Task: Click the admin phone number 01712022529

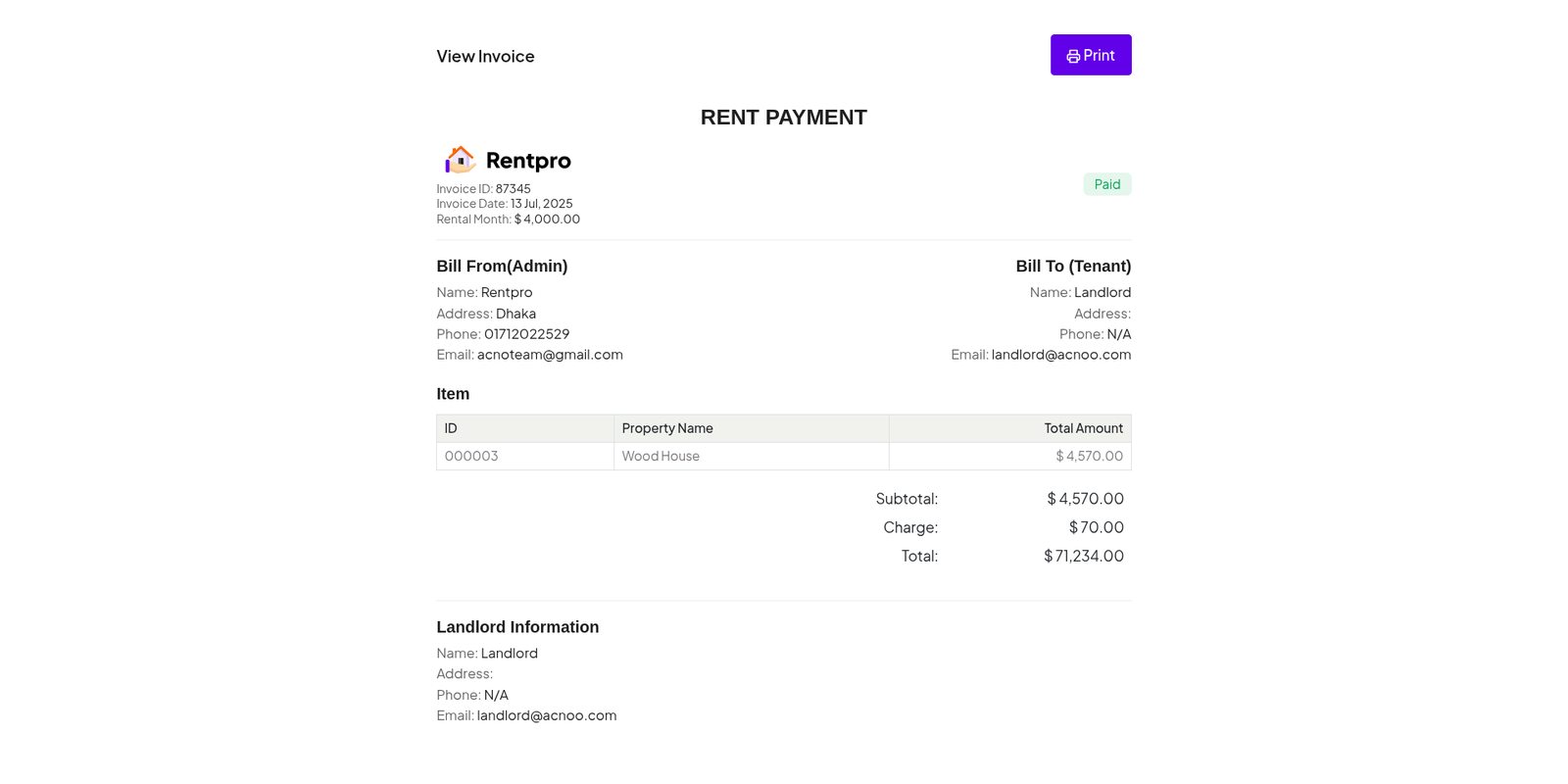Action: pyautogui.click(x=526, y=334)
